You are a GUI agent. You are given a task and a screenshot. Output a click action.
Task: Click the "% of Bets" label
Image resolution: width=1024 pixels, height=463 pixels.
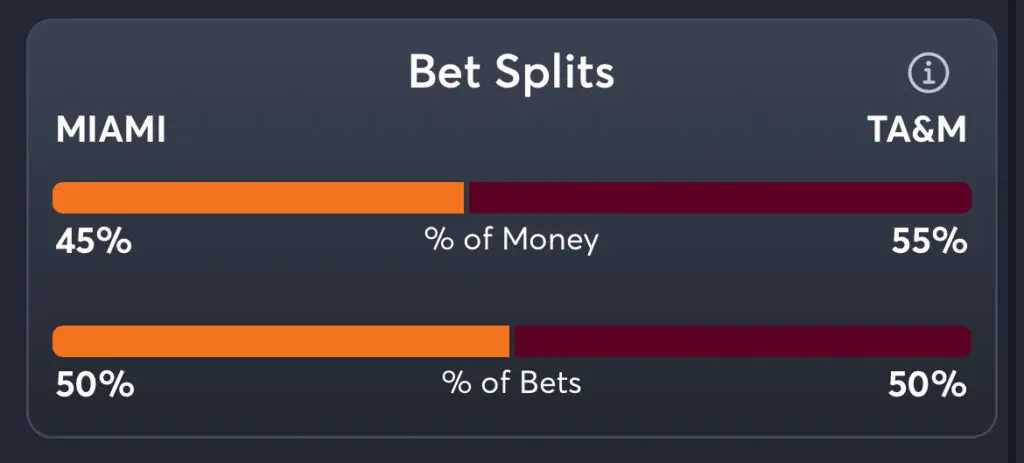[511, 383]
